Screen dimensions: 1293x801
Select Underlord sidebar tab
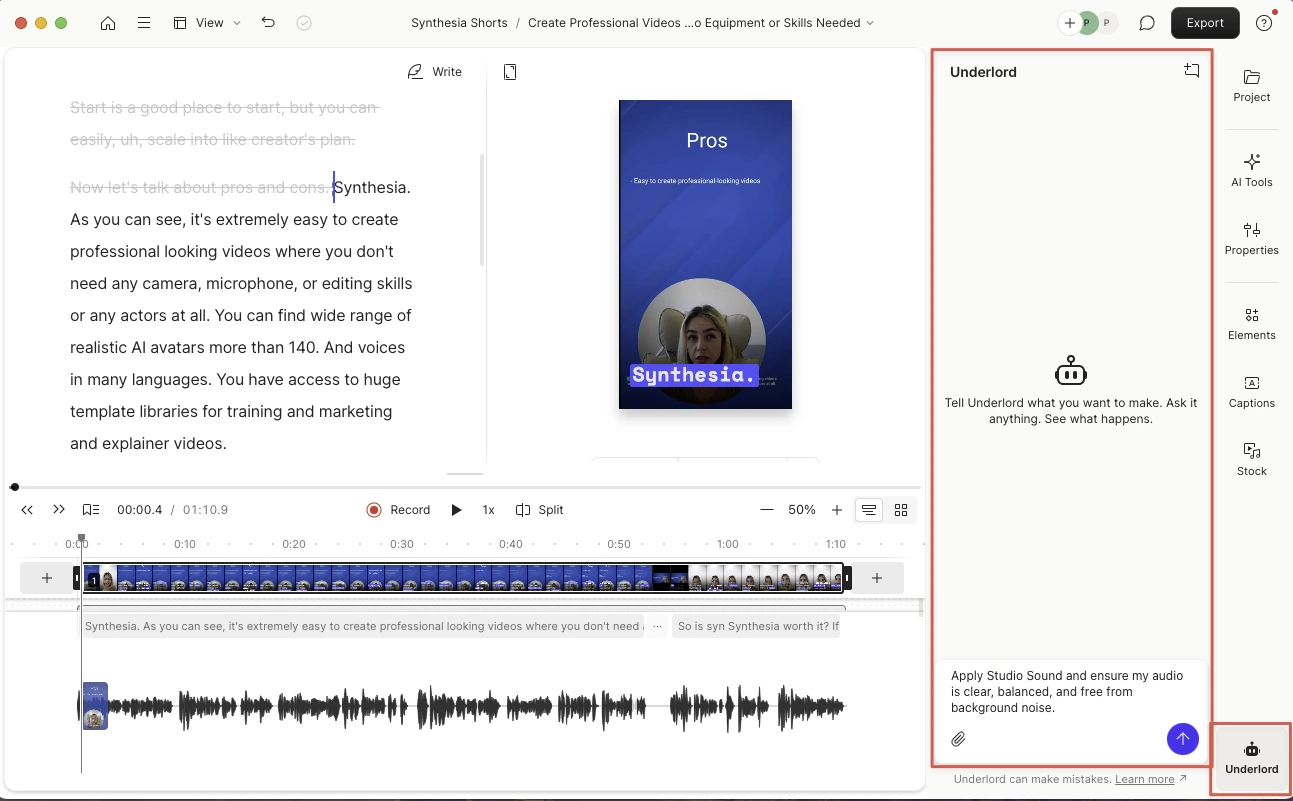pos(1252,759)
